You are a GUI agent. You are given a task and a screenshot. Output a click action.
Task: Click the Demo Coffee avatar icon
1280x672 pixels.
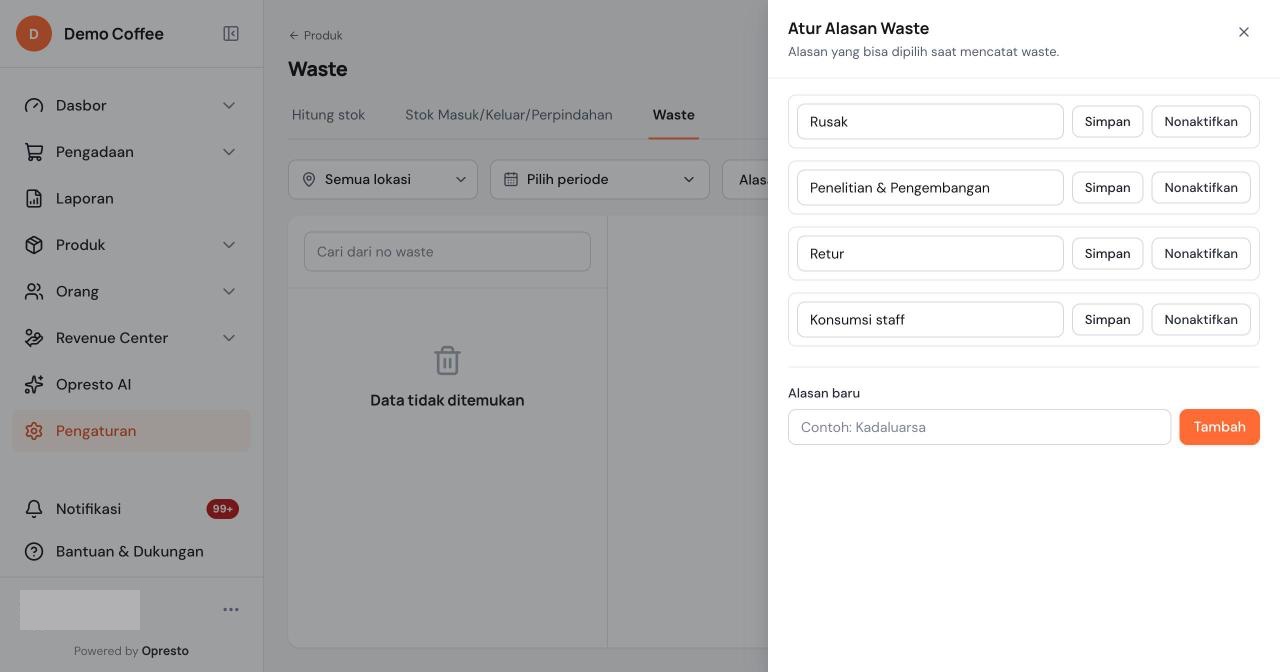tap(34, 34)
